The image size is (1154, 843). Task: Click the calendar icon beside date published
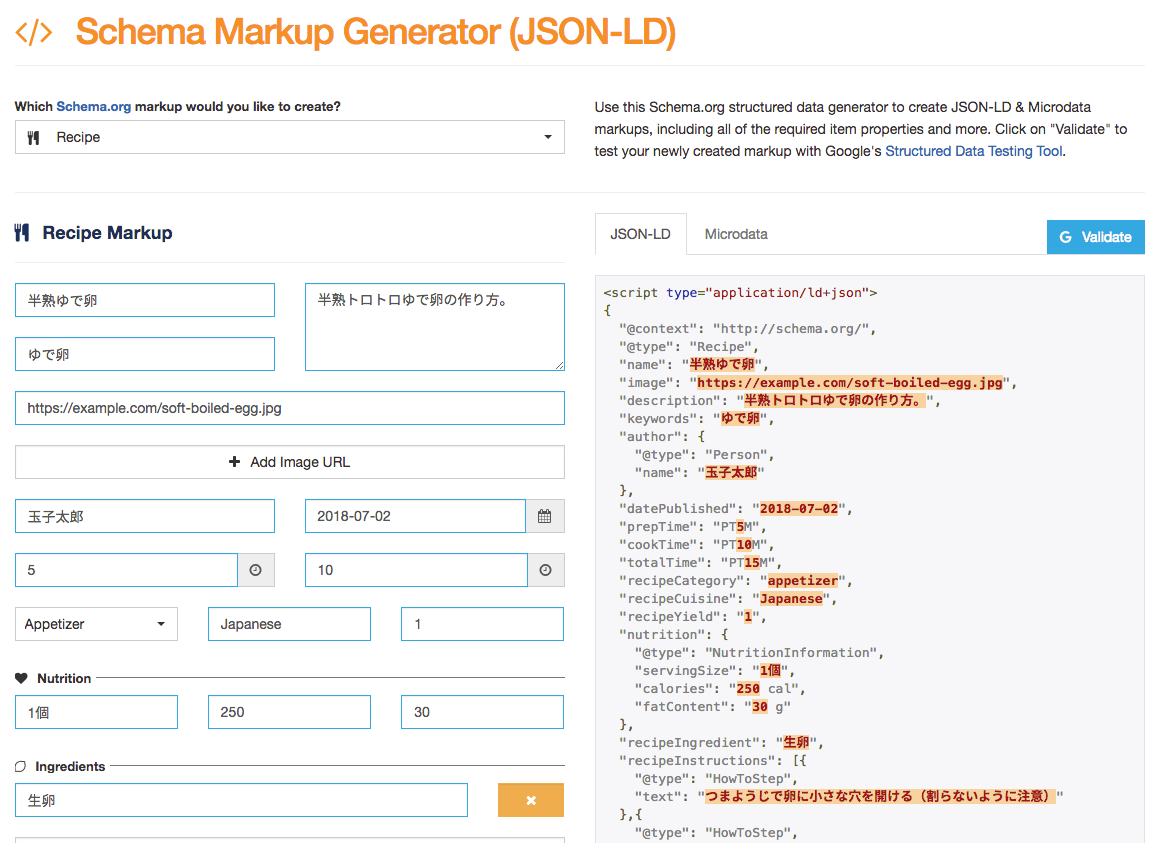pos(544,516)
